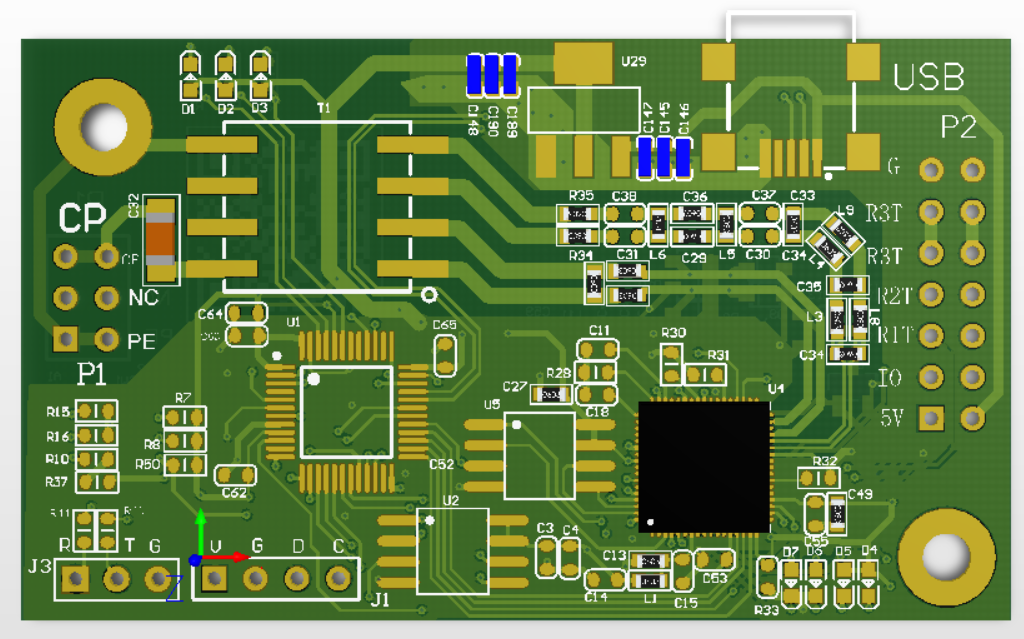The width and height of the screenshot is (1024, 639).
Task: Click the NC silkscreen text
Action: point(144,298)
